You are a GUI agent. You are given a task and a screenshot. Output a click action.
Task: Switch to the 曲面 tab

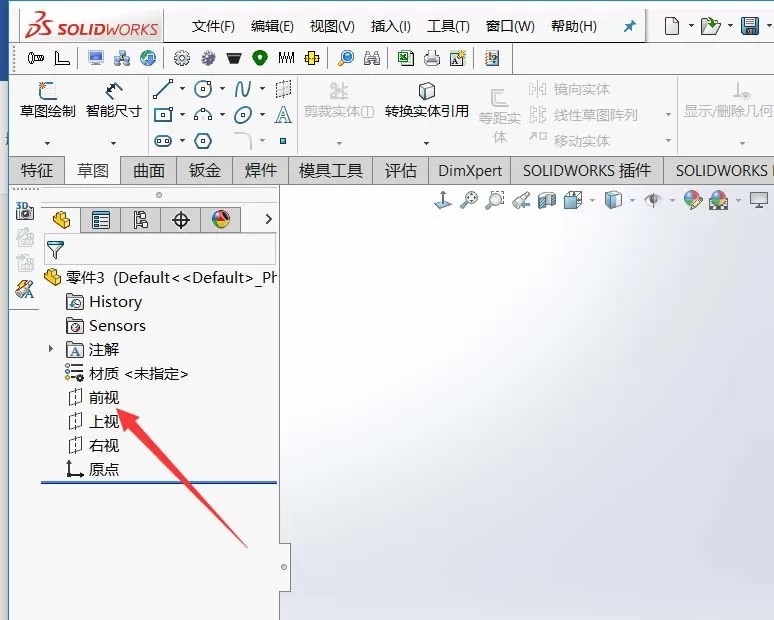149,170
